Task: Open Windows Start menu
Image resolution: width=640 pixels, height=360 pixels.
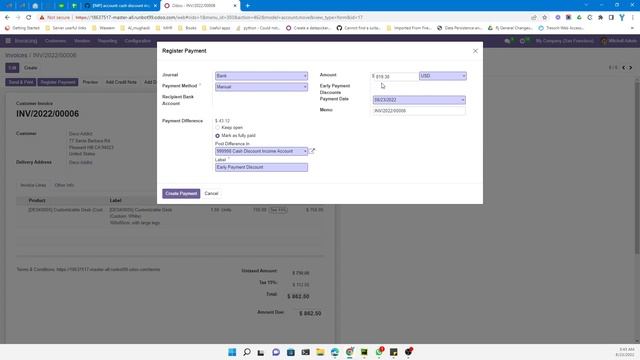Action: click(x=232, y=352)
